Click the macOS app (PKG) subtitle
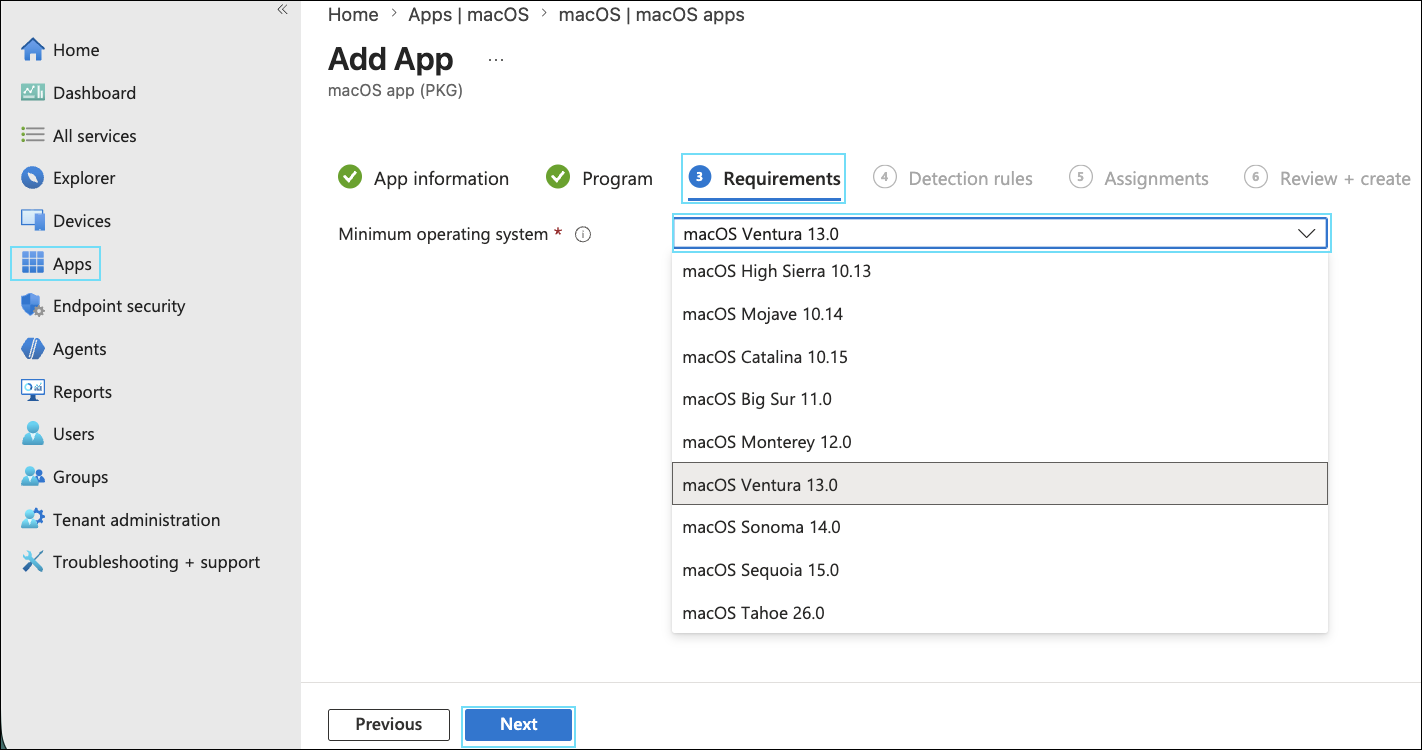This screenshot has width=1422, height=750. pos(395,90)
